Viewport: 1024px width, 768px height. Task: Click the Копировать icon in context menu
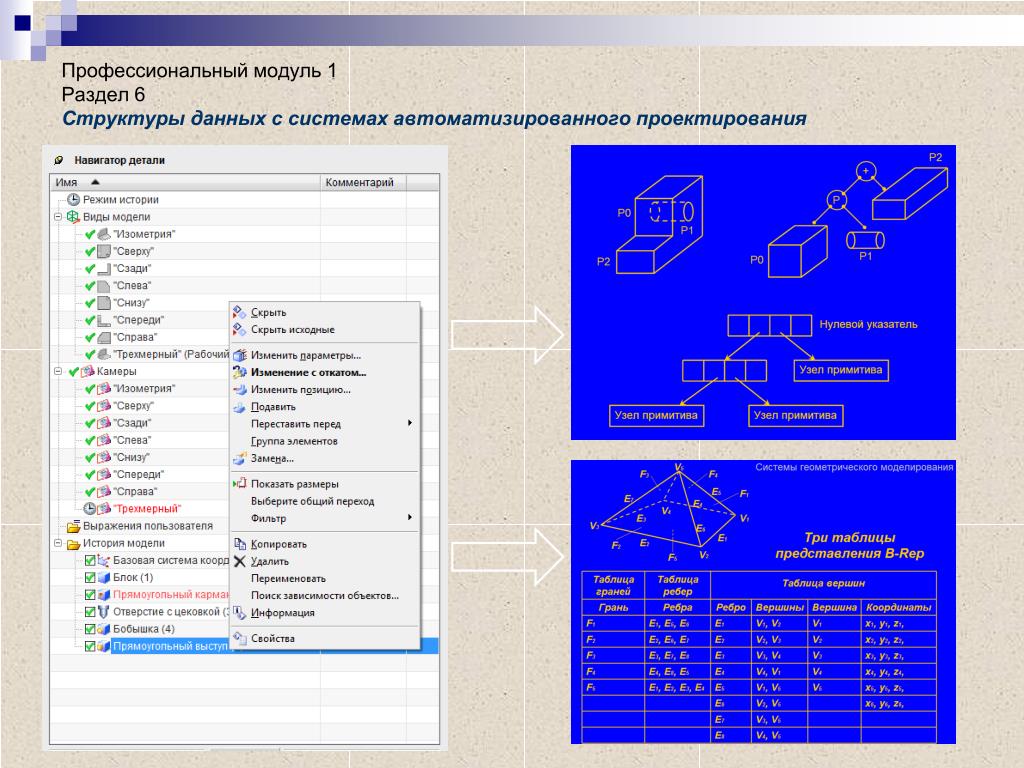tap(240, 544)
